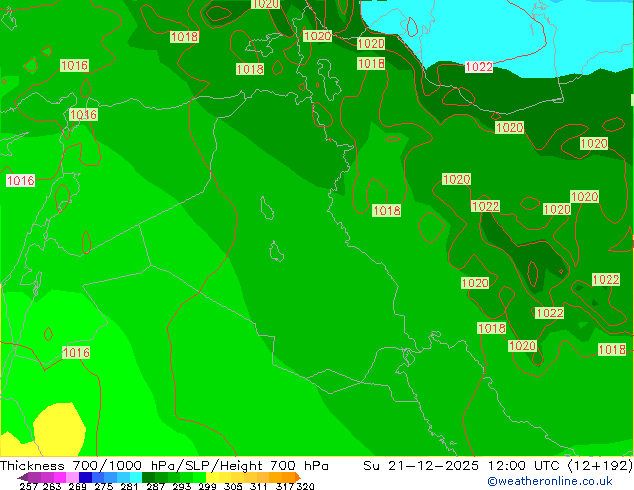
Task: Select the dark blue legend swatch
Action: (x=85, y=477)
